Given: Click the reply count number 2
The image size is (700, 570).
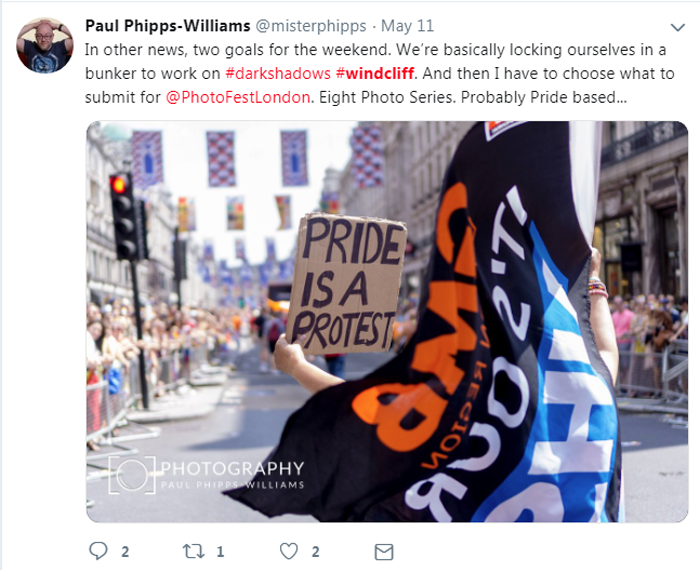Looking at the screenshot, I should [x=125, y=552].
